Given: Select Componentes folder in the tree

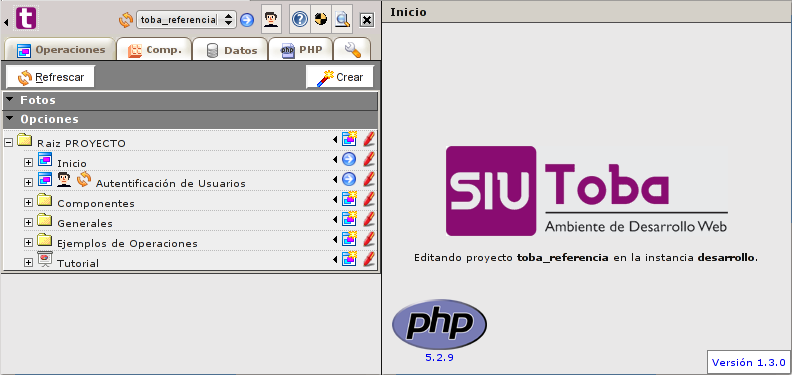Looking at the screenshot, I should coord(96,203).
